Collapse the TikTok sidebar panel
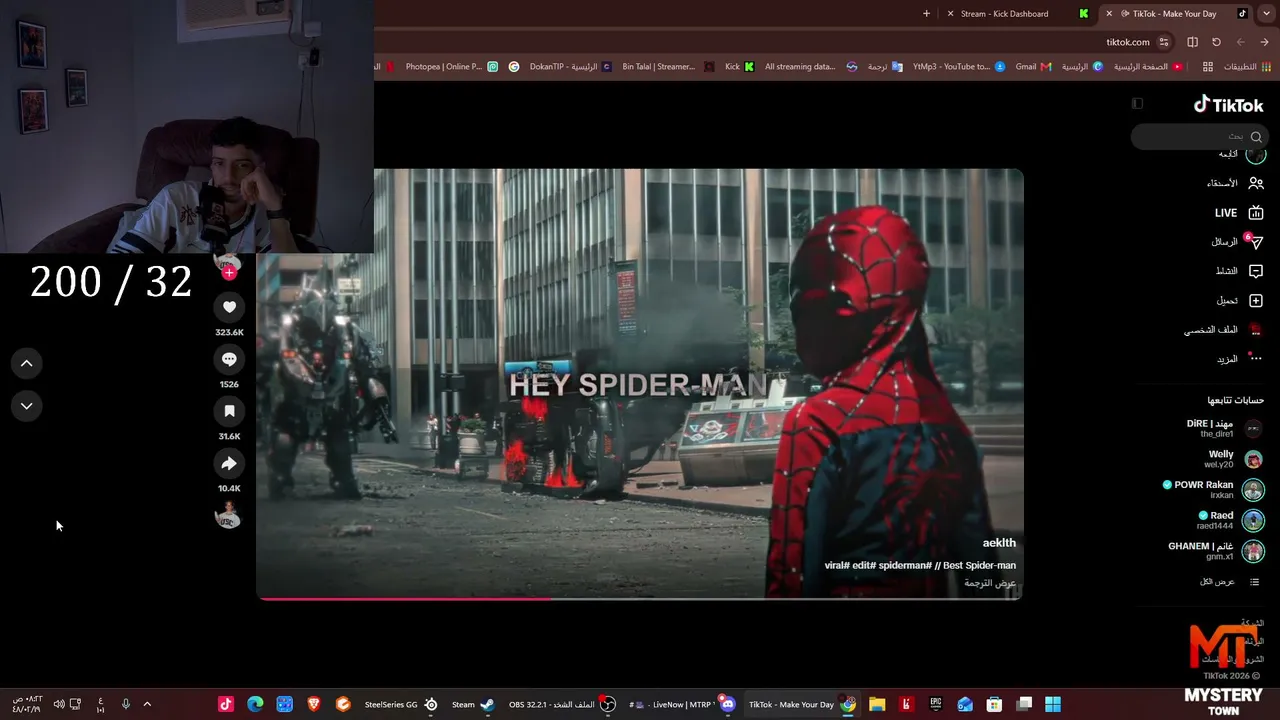The image size is (1280, 720). (x=1137, y=103)
